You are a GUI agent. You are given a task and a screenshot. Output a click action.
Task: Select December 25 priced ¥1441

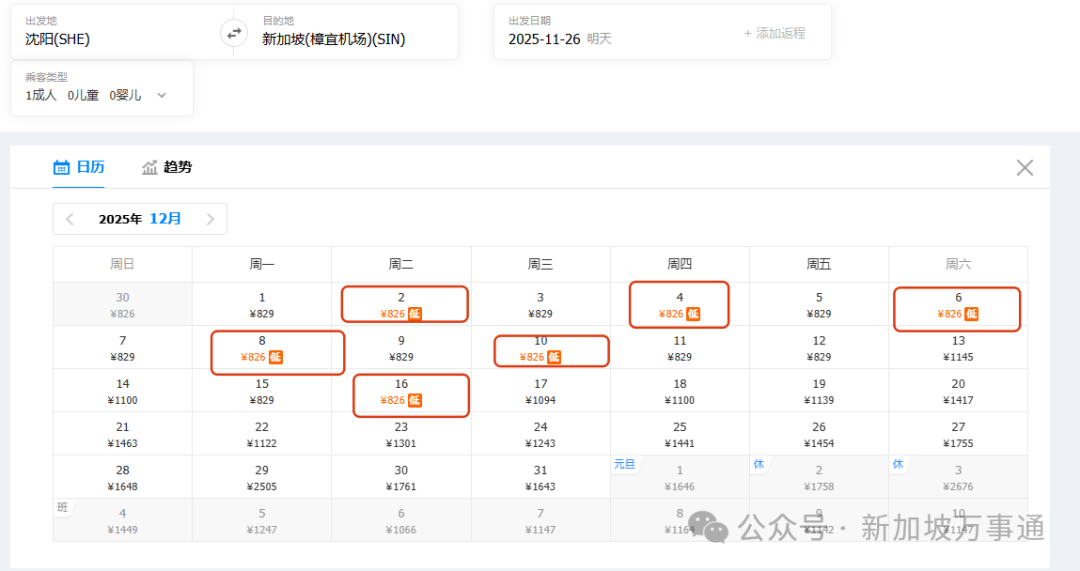pos(680,435)
